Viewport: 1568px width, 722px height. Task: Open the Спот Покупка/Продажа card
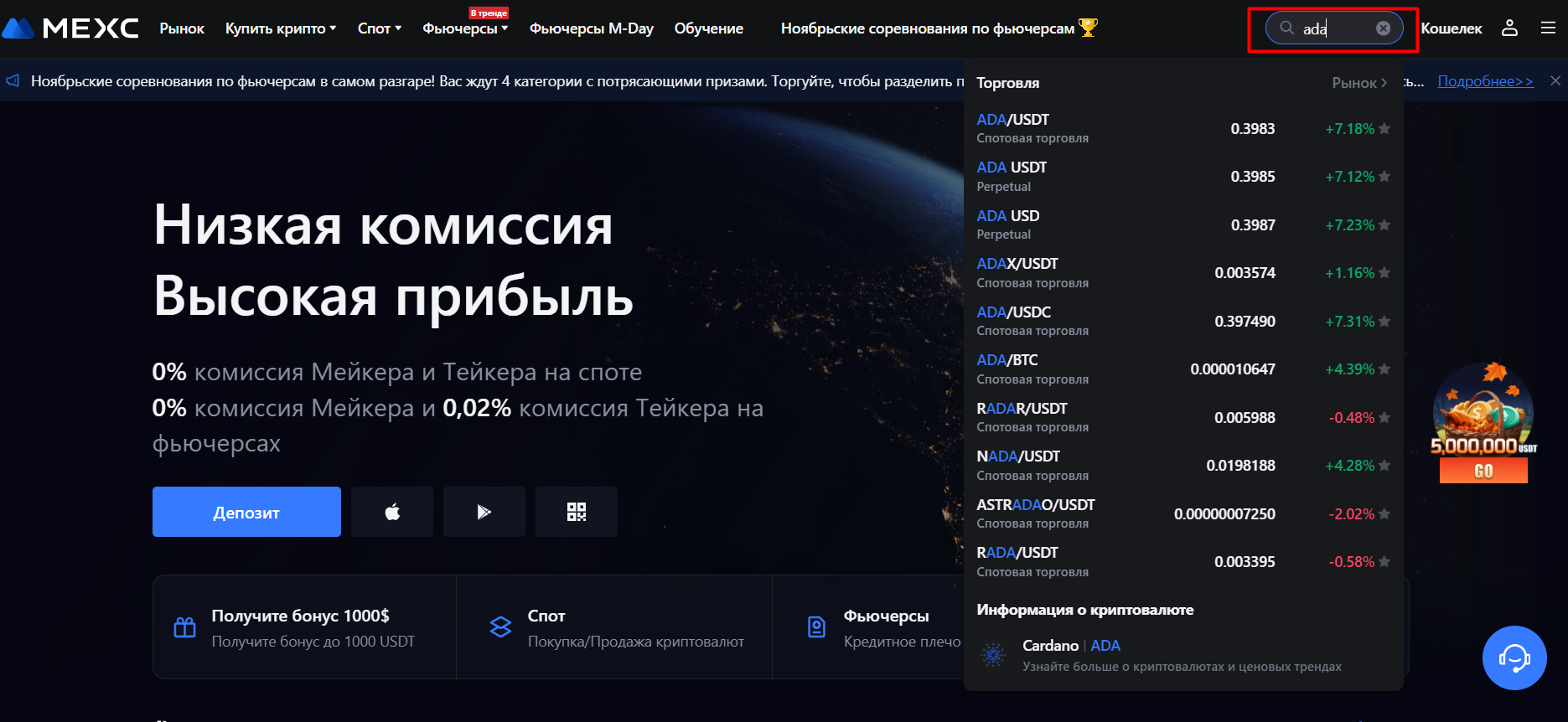614,627
